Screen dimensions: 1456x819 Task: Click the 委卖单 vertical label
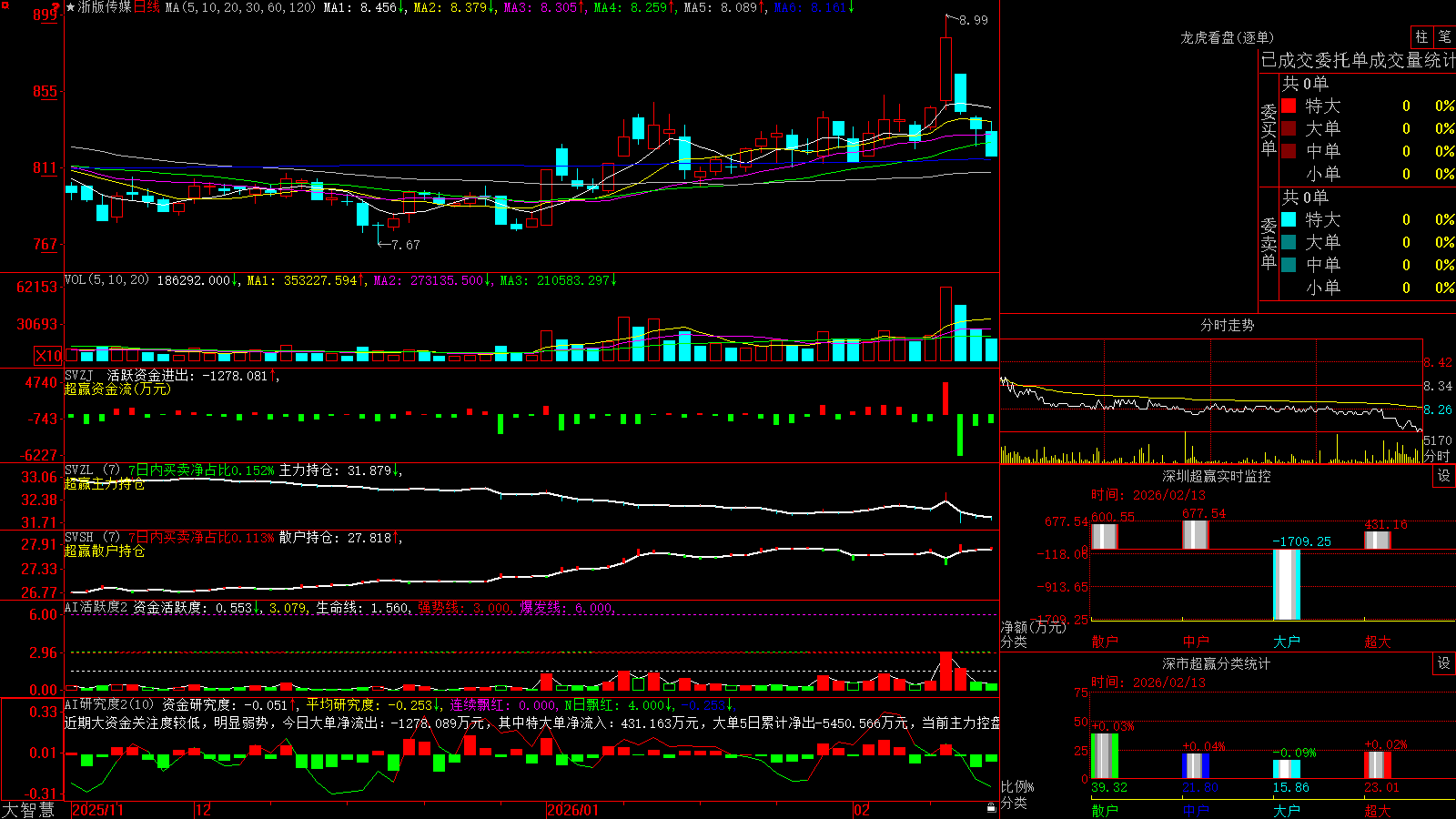point(1269,243)
